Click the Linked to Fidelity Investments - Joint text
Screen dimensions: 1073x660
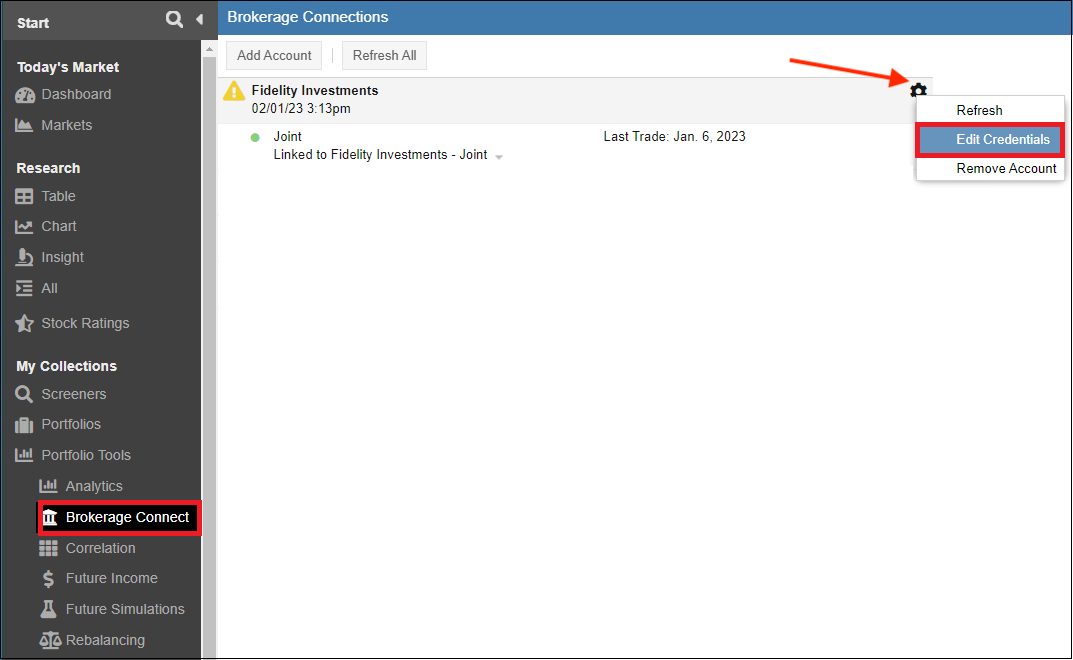coord(380,155)
